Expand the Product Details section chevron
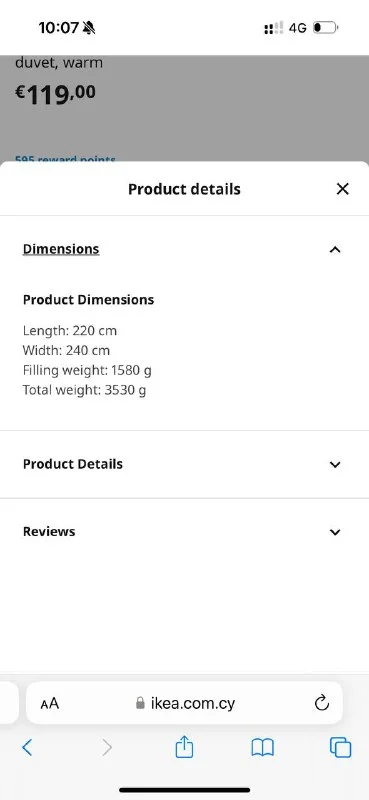Screen dimensions: 369x800 pyautogui.click(x=335, y=464)
